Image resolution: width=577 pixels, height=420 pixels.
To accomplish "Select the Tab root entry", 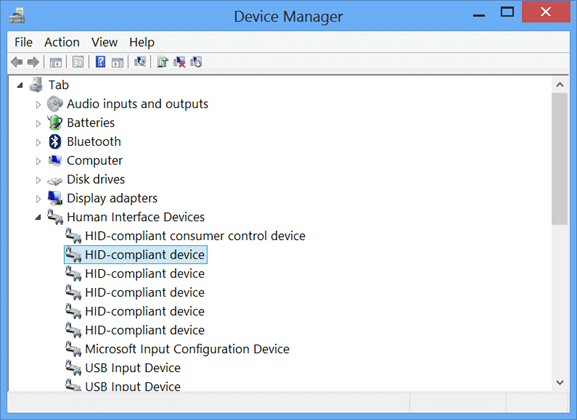I will [59, 85].
